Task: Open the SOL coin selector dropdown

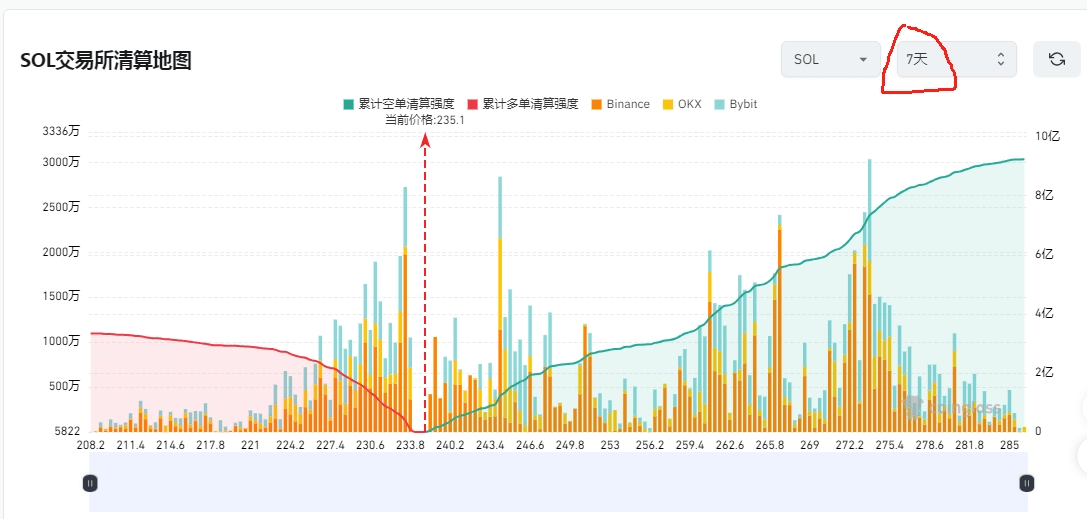Action: (x=830, y=59)
